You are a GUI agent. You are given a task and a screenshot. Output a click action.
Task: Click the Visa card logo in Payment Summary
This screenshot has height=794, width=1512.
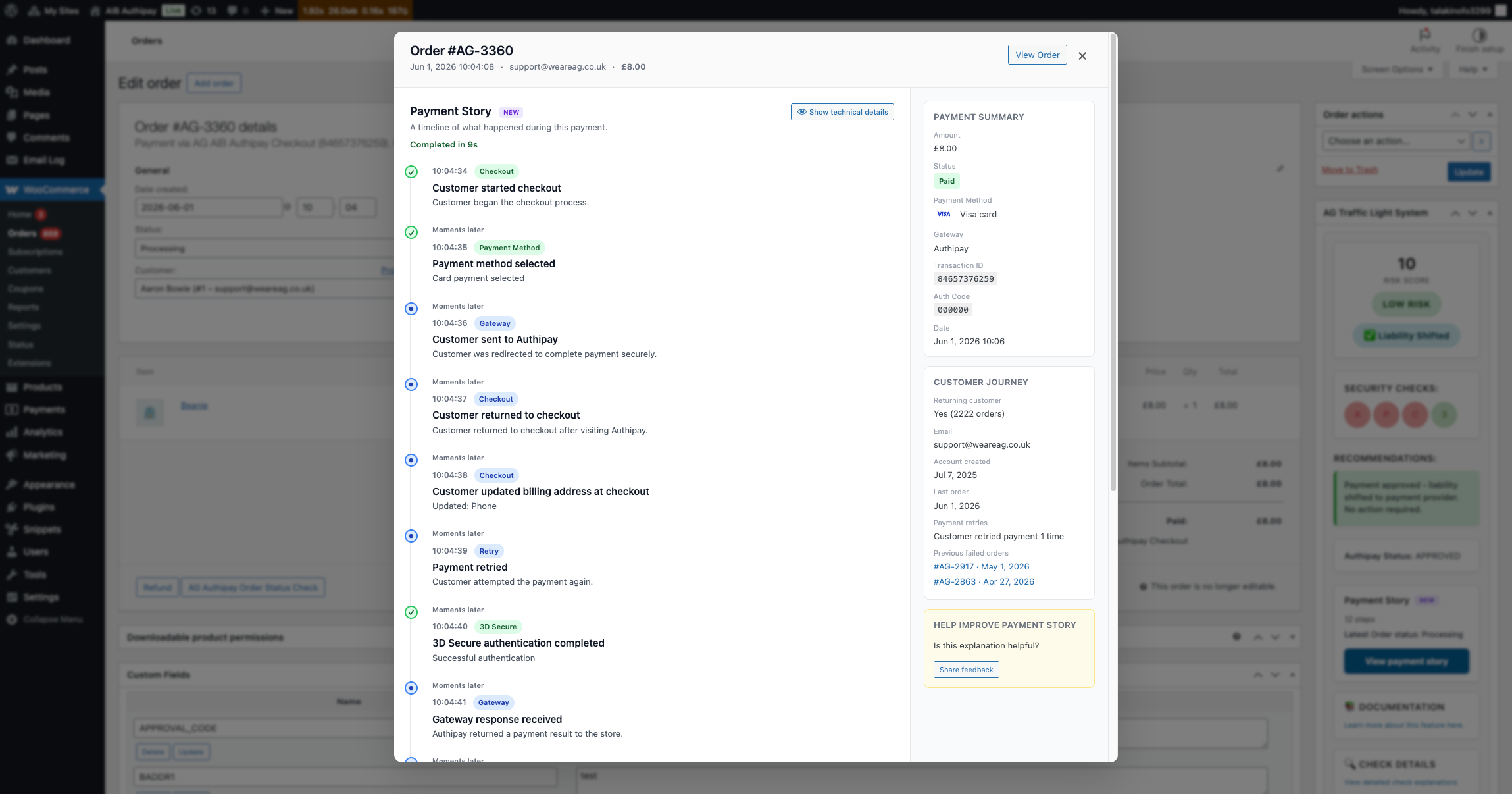944,214
